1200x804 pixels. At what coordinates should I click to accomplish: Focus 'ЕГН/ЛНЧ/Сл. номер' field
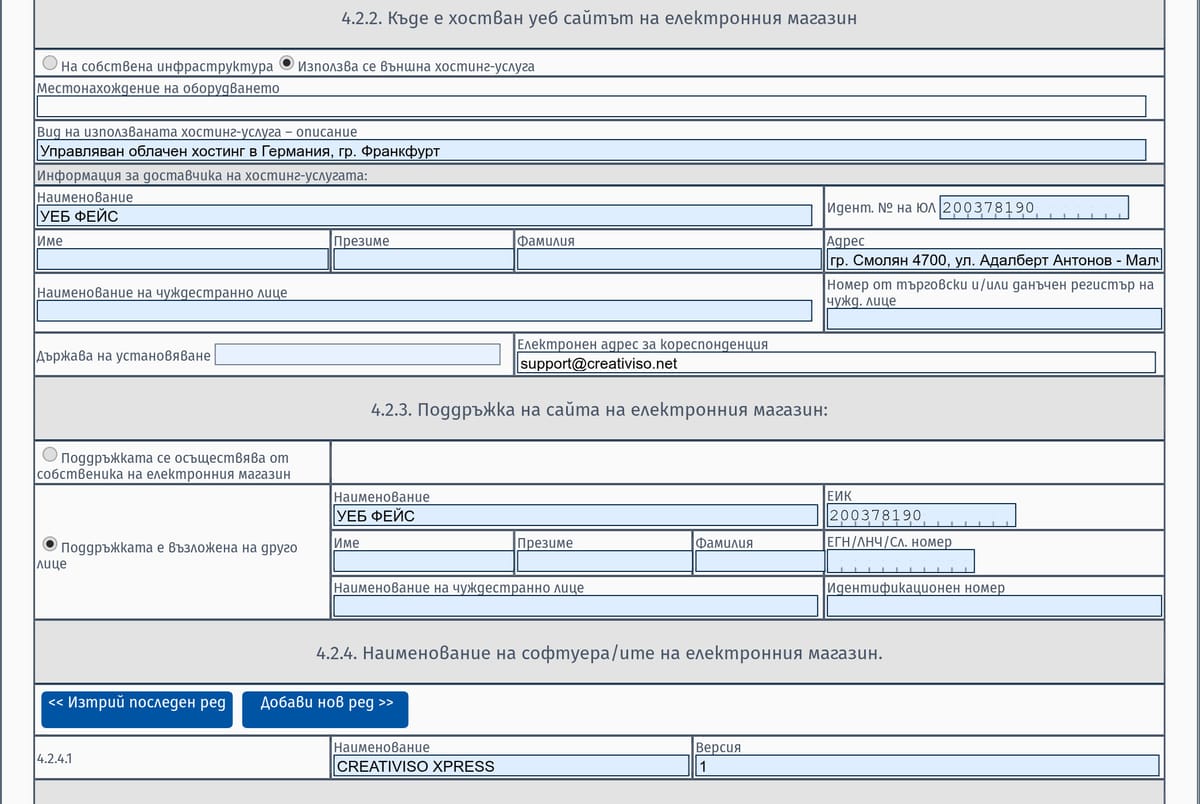pos(900,560)
